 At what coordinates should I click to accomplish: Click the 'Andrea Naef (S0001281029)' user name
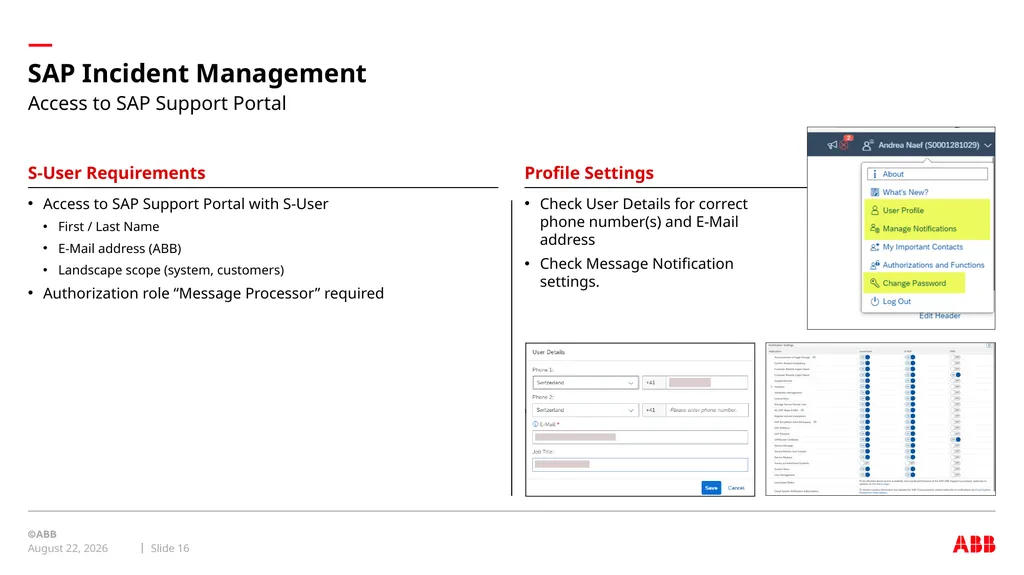tap(929, 145)
